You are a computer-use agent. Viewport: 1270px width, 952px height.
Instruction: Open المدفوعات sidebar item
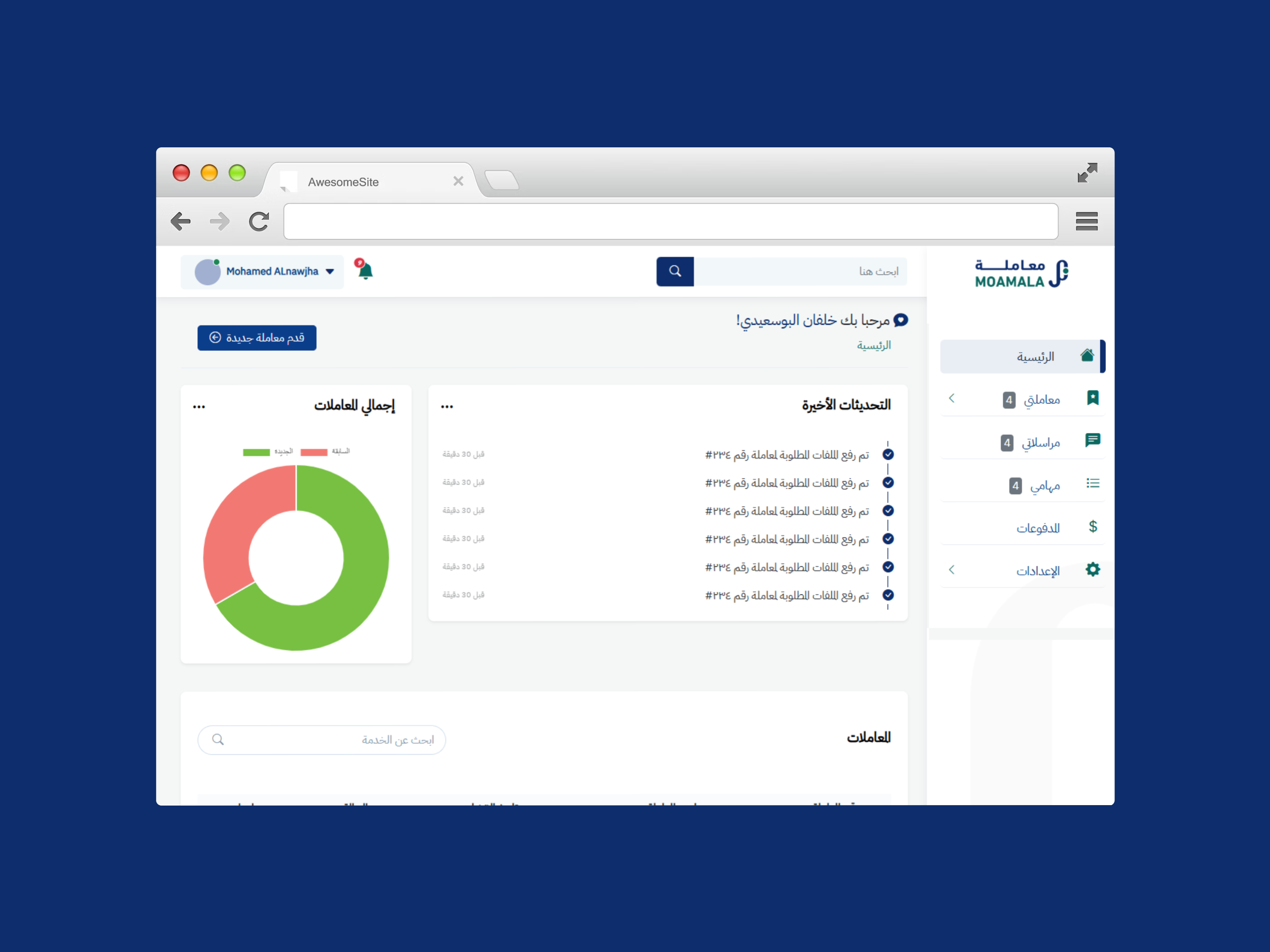[x=1022, y=528]
